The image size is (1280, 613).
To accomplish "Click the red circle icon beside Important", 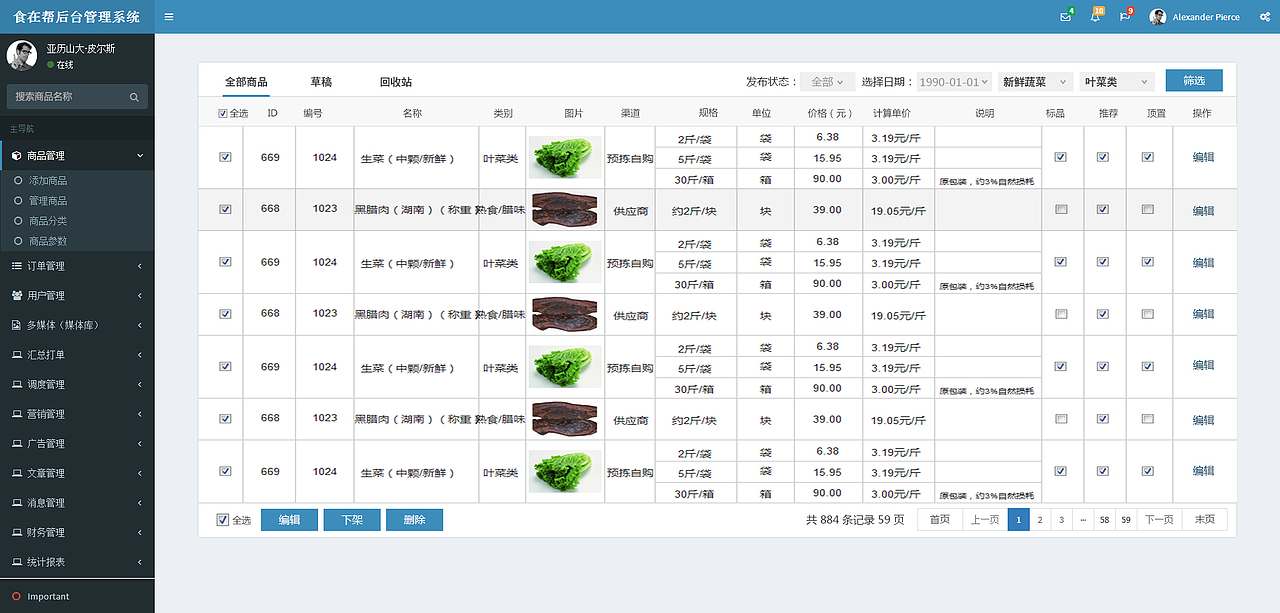I will pyautogui.click(x=16, y=596).
